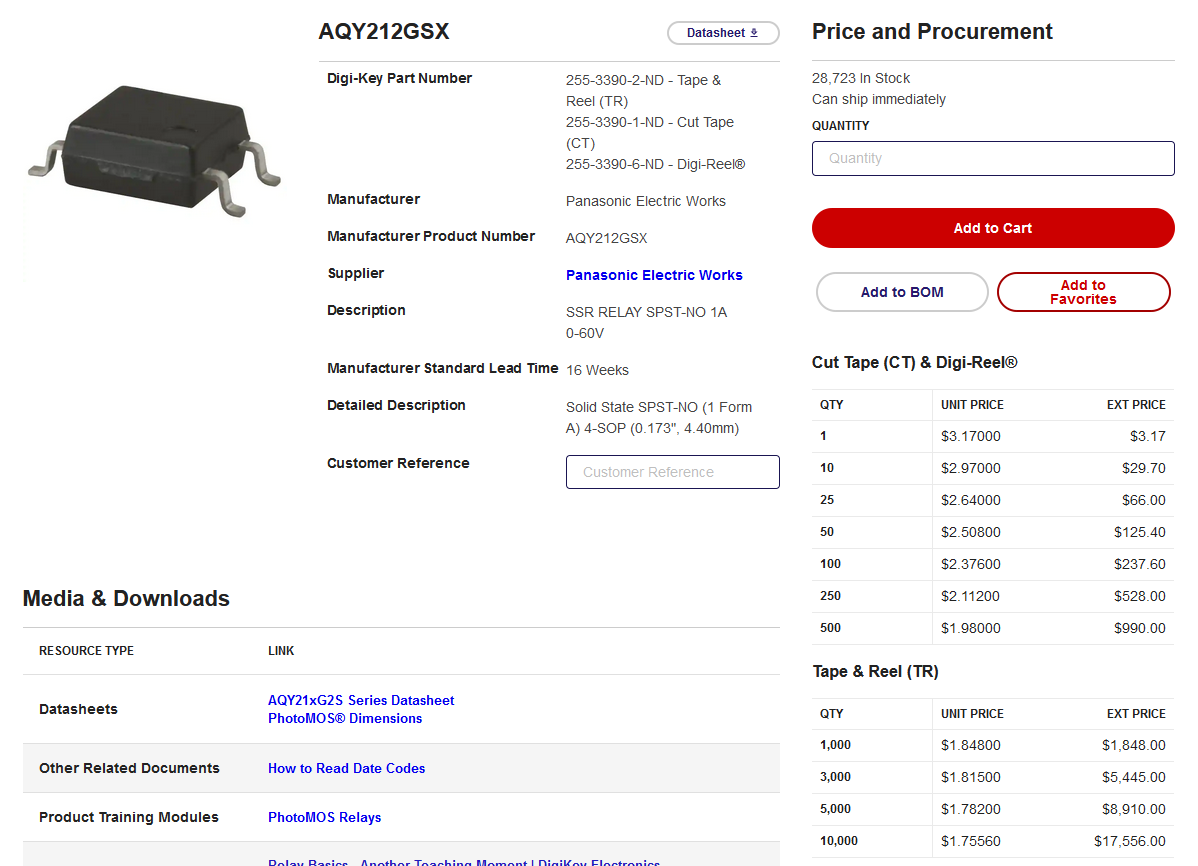
Task: Click the Solid State SPST-NO detailed description
Action: tap(659, 417)
